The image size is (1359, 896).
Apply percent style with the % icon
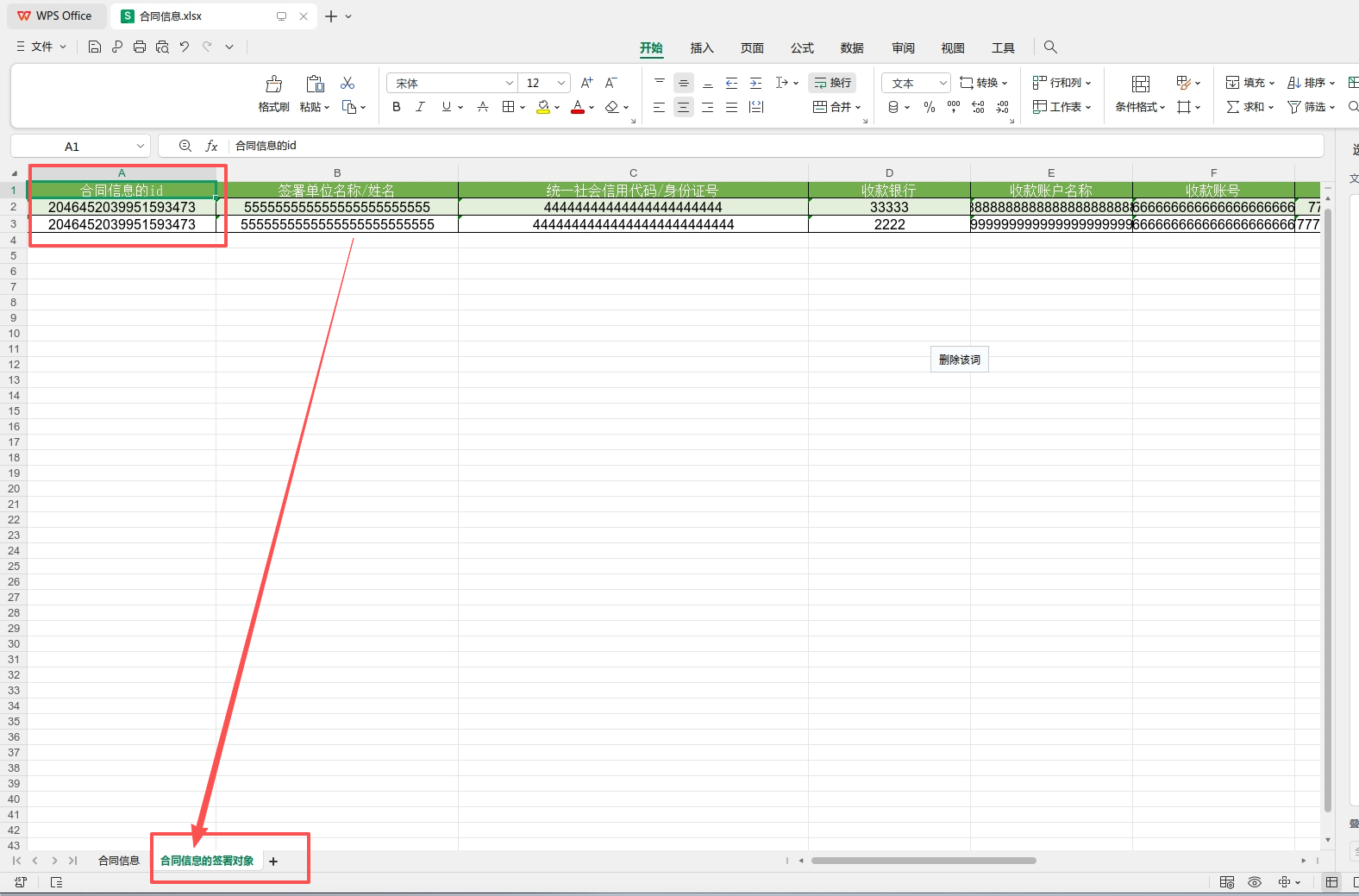coord(929,107)
